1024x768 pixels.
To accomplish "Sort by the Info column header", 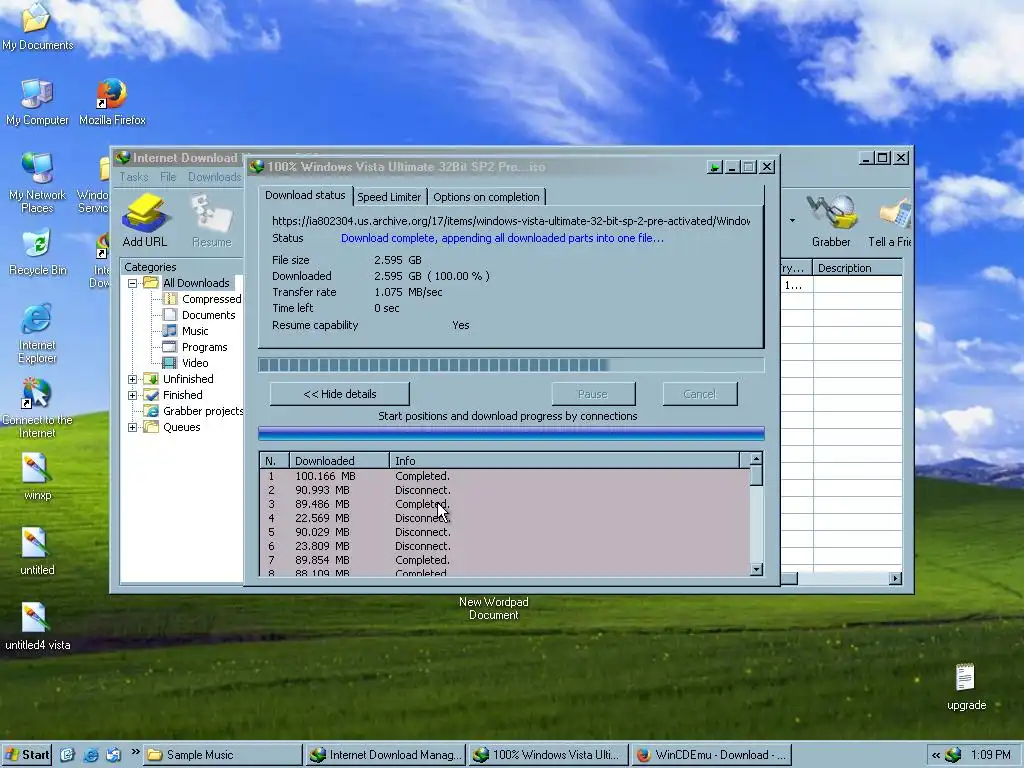I will [565, 460].
